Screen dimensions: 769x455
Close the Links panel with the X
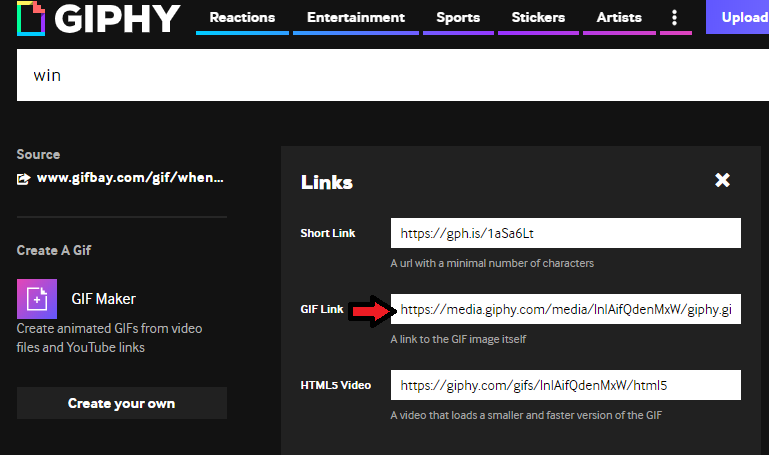[x=722, y=180]
